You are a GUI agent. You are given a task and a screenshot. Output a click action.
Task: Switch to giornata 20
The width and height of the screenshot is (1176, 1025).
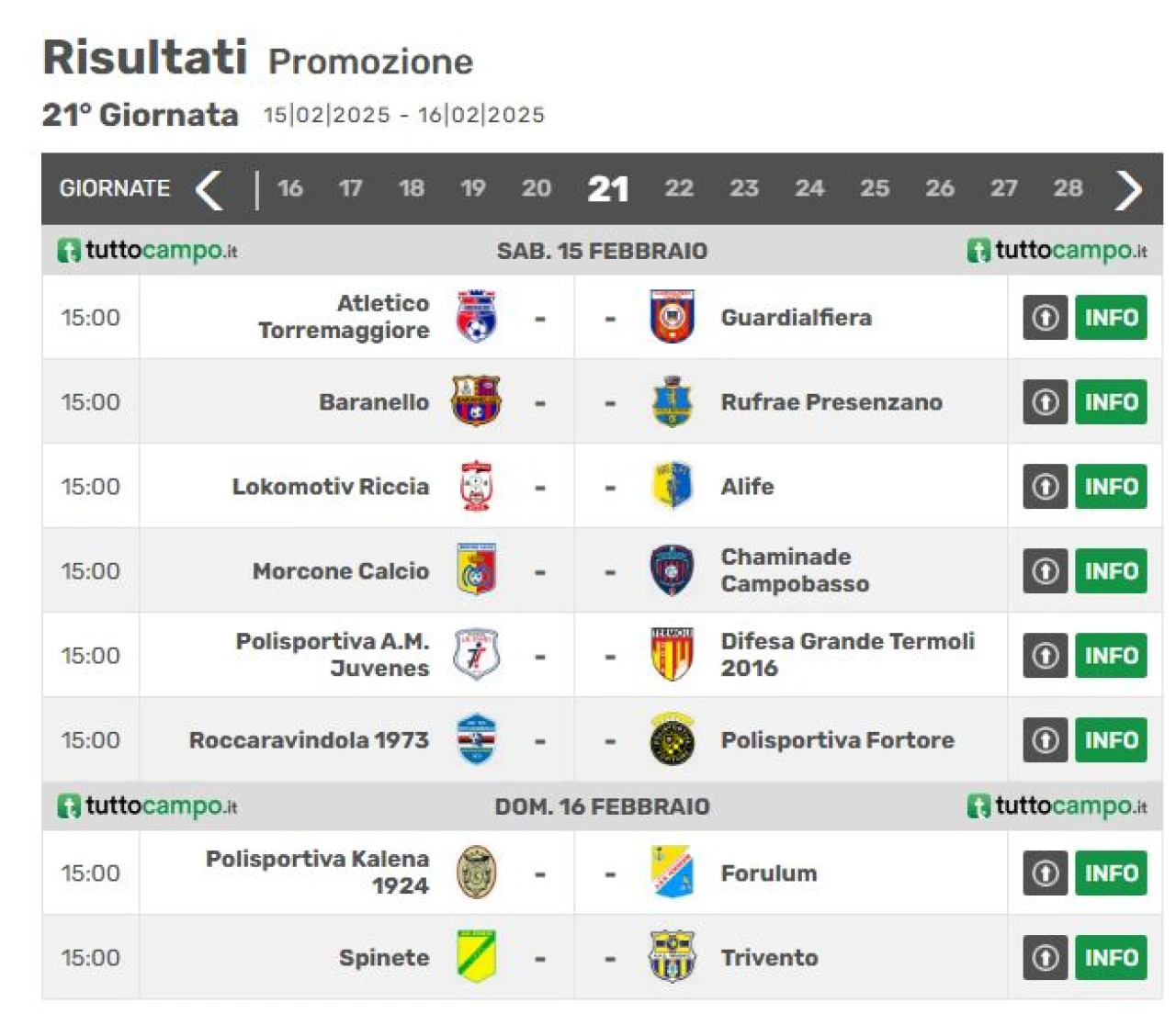point(537,188)
